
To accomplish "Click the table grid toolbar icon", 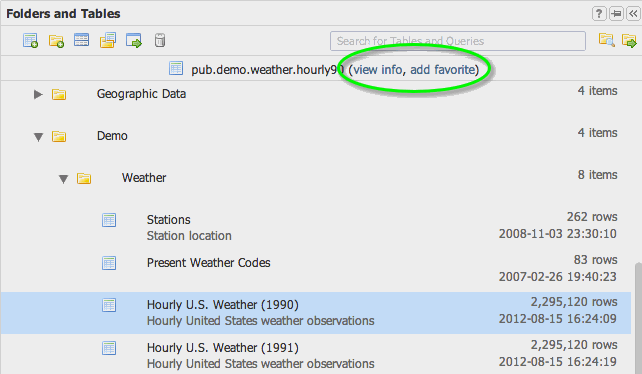I will click(x=81, y=40).
